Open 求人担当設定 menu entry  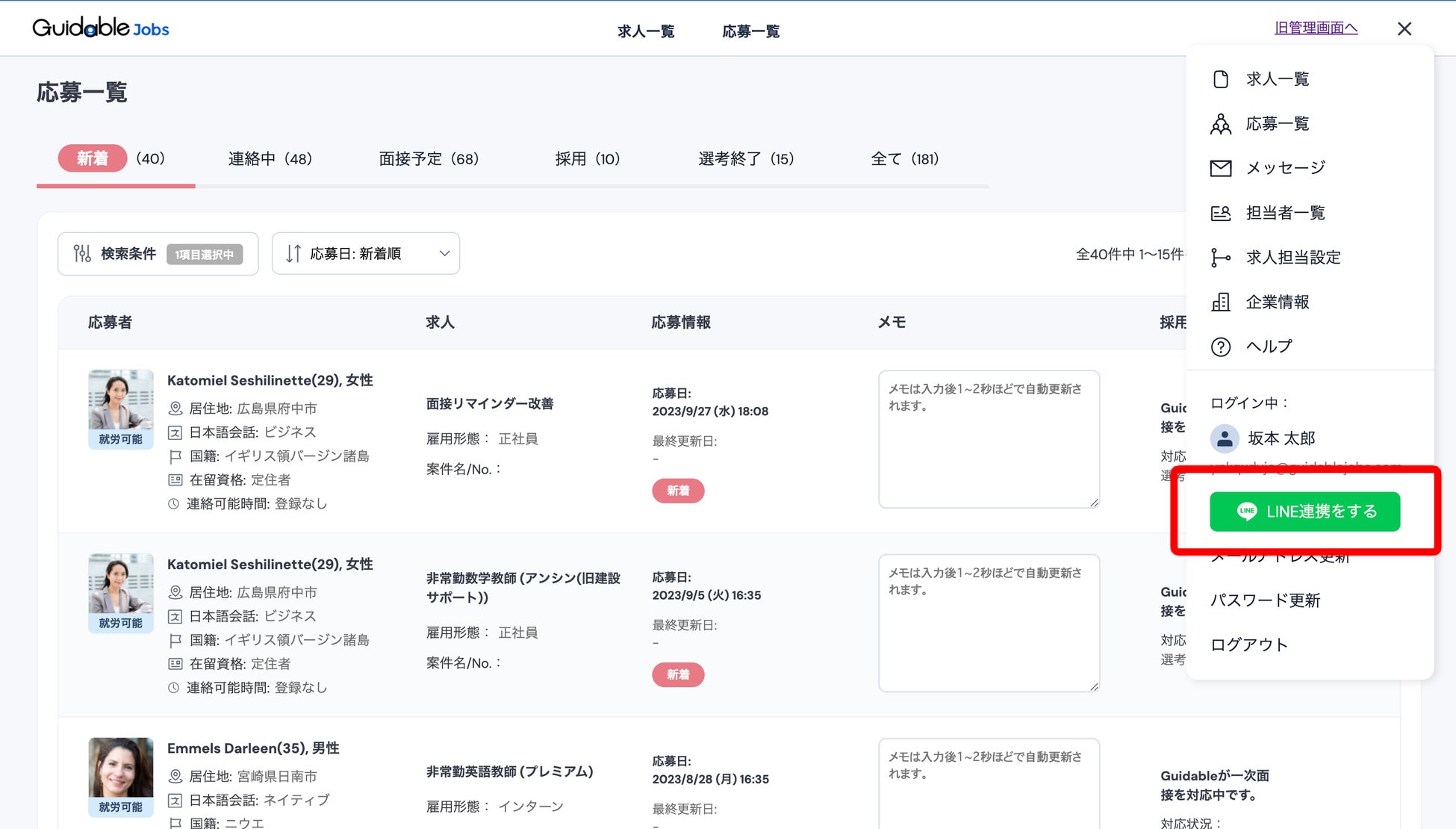[x=1293, y=258]
